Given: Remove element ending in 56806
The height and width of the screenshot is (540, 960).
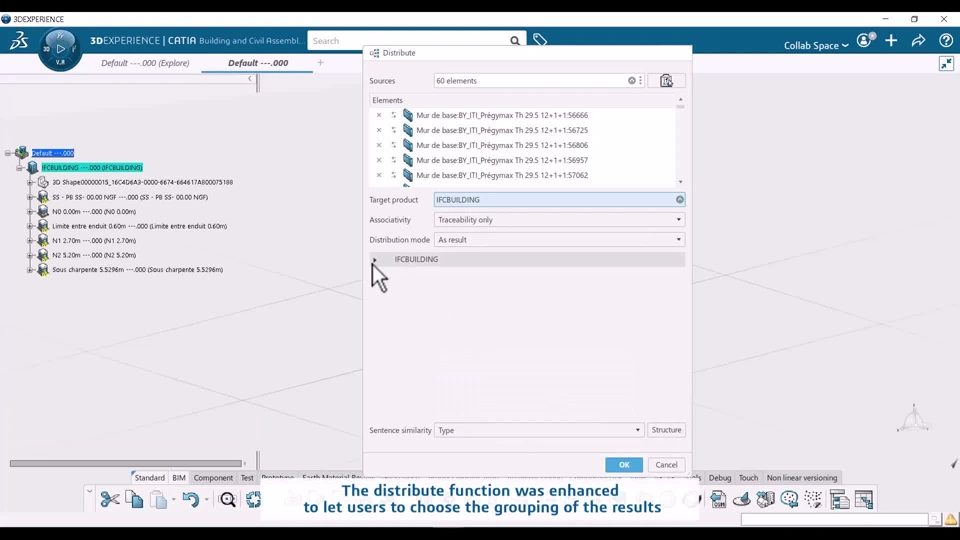Looking at the screenshot, I should (x=379, y=145).
